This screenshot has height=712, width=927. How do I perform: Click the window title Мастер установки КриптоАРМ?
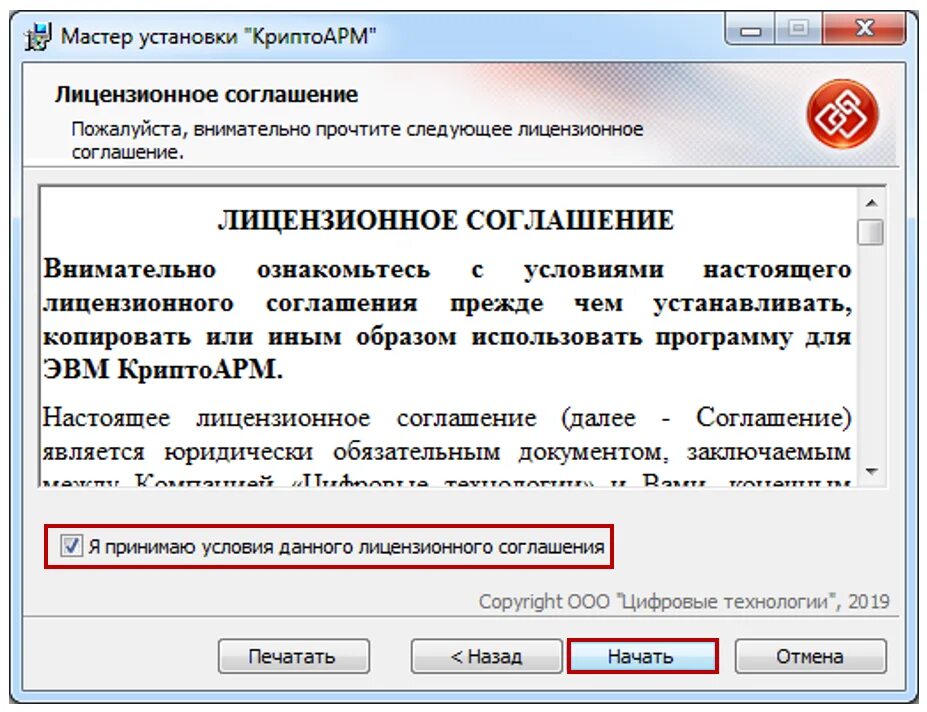[218, 37]
